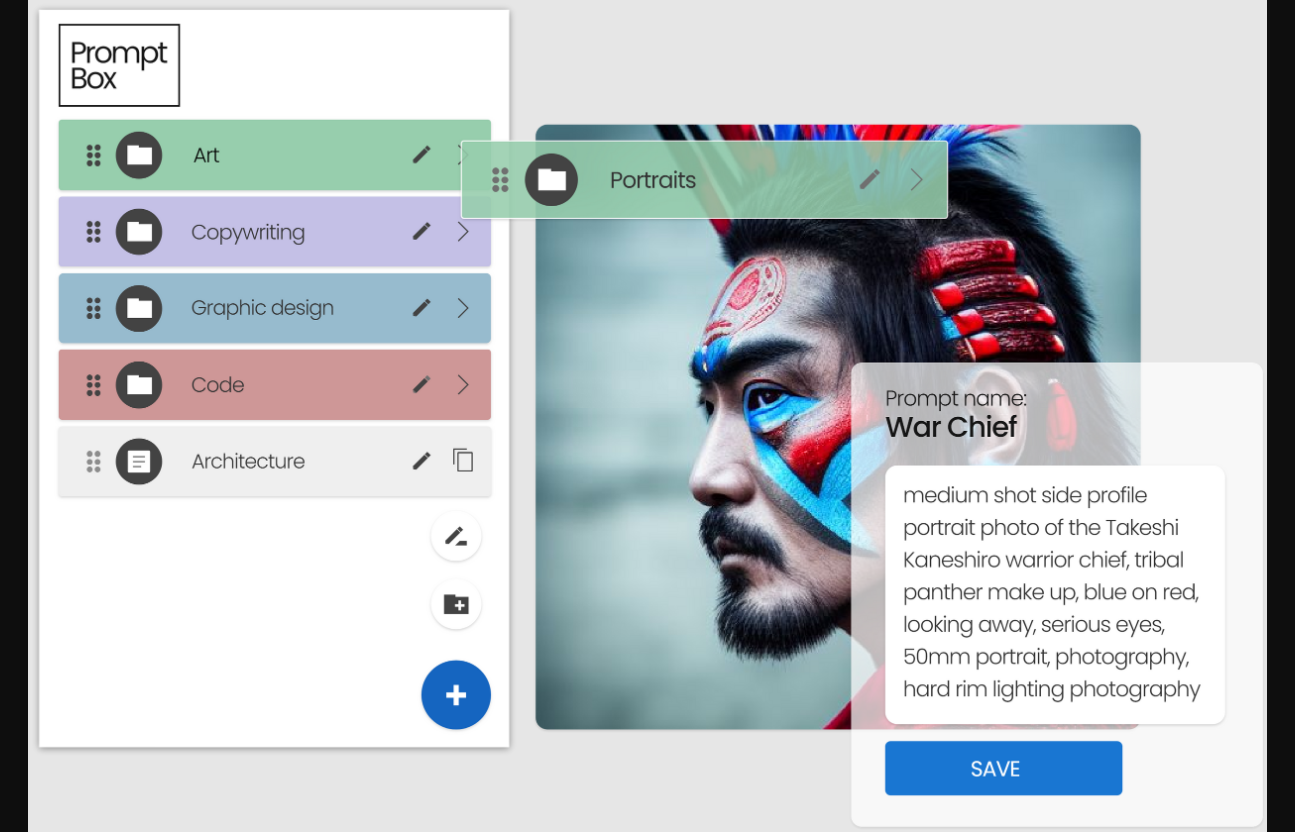1295x832 pixels.
Task: Click the new folder round button
Action: coord(456,605)
